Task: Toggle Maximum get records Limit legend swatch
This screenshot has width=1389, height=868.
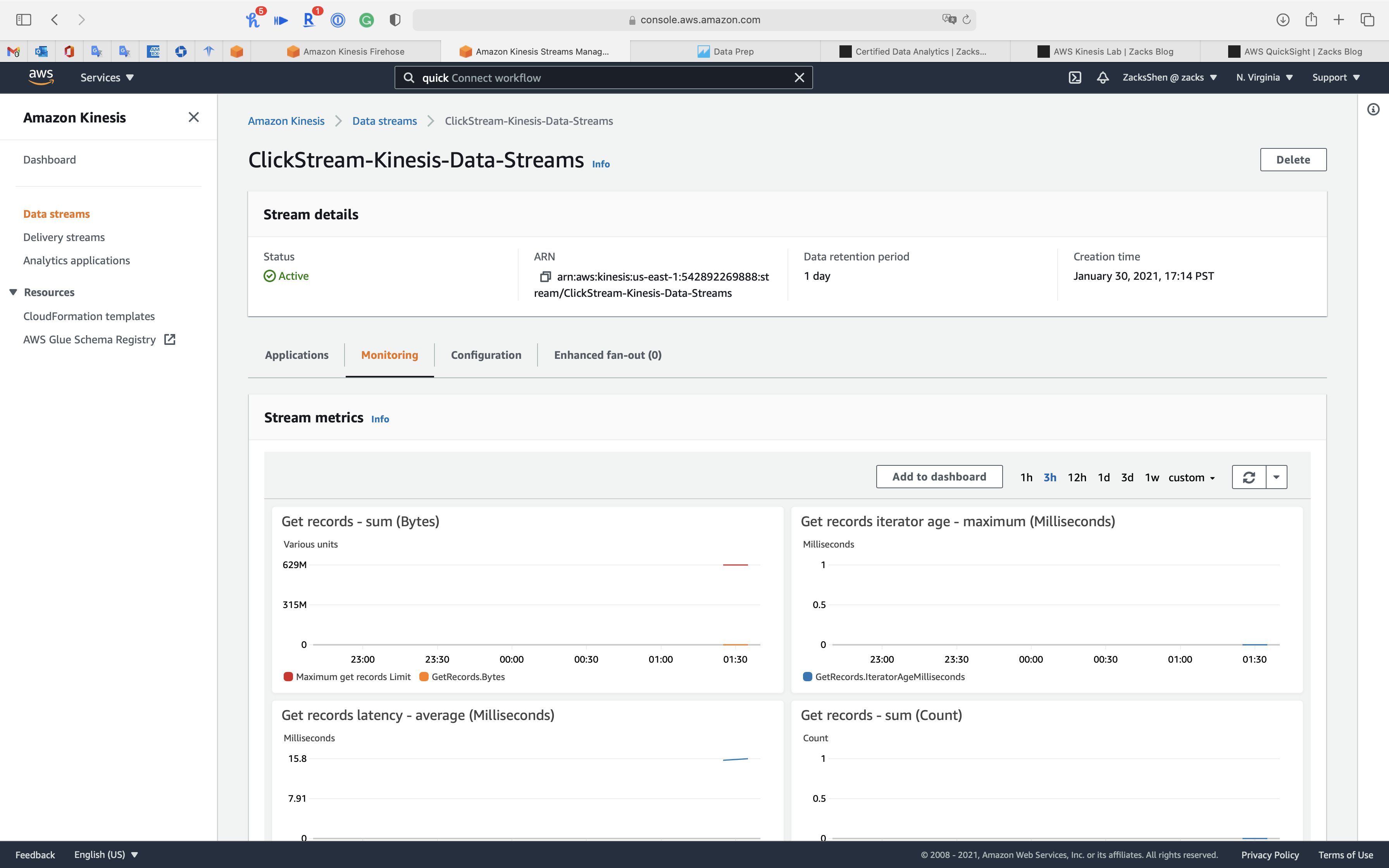Action: 288,676
